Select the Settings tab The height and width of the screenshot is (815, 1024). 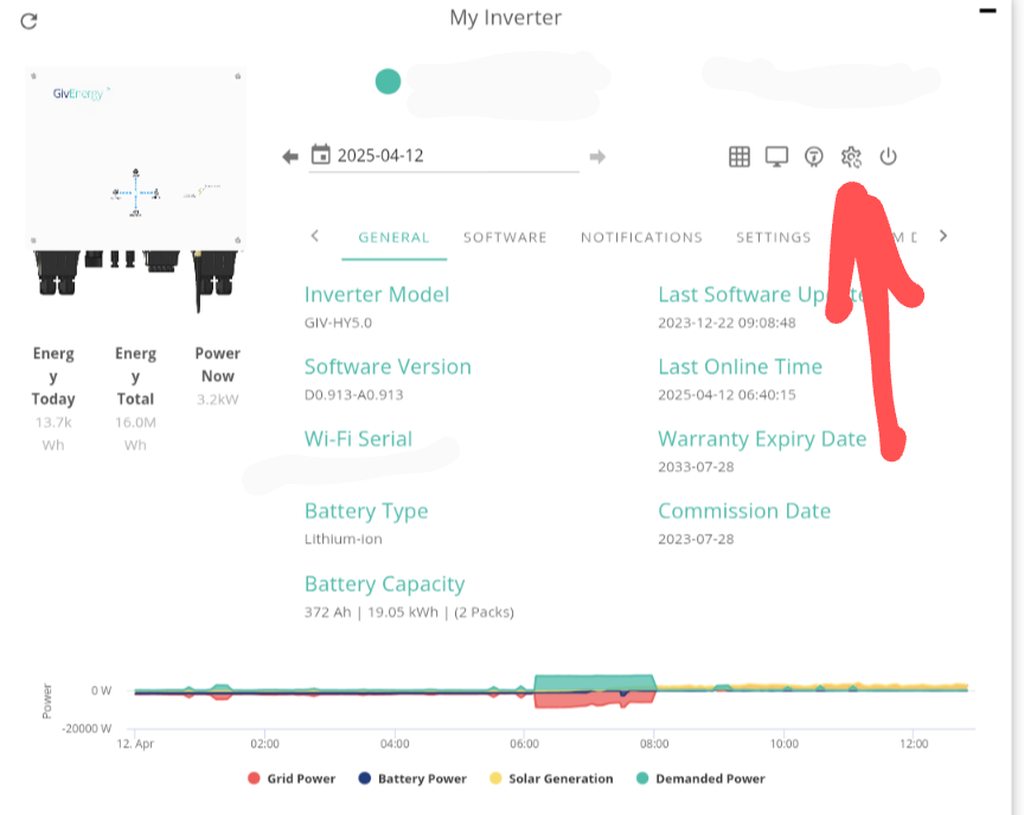[773, 237]
